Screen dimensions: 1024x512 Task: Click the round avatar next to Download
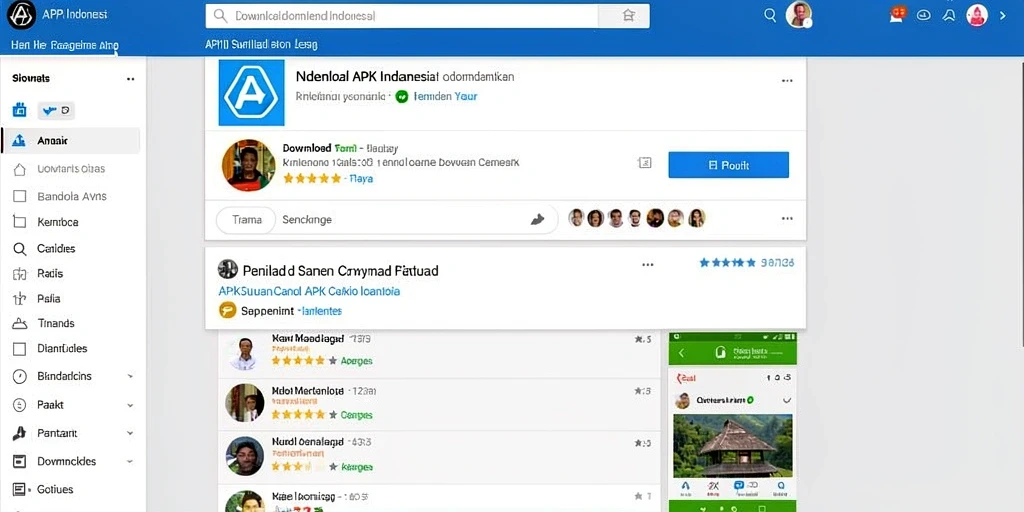click(x=248, y=165)
